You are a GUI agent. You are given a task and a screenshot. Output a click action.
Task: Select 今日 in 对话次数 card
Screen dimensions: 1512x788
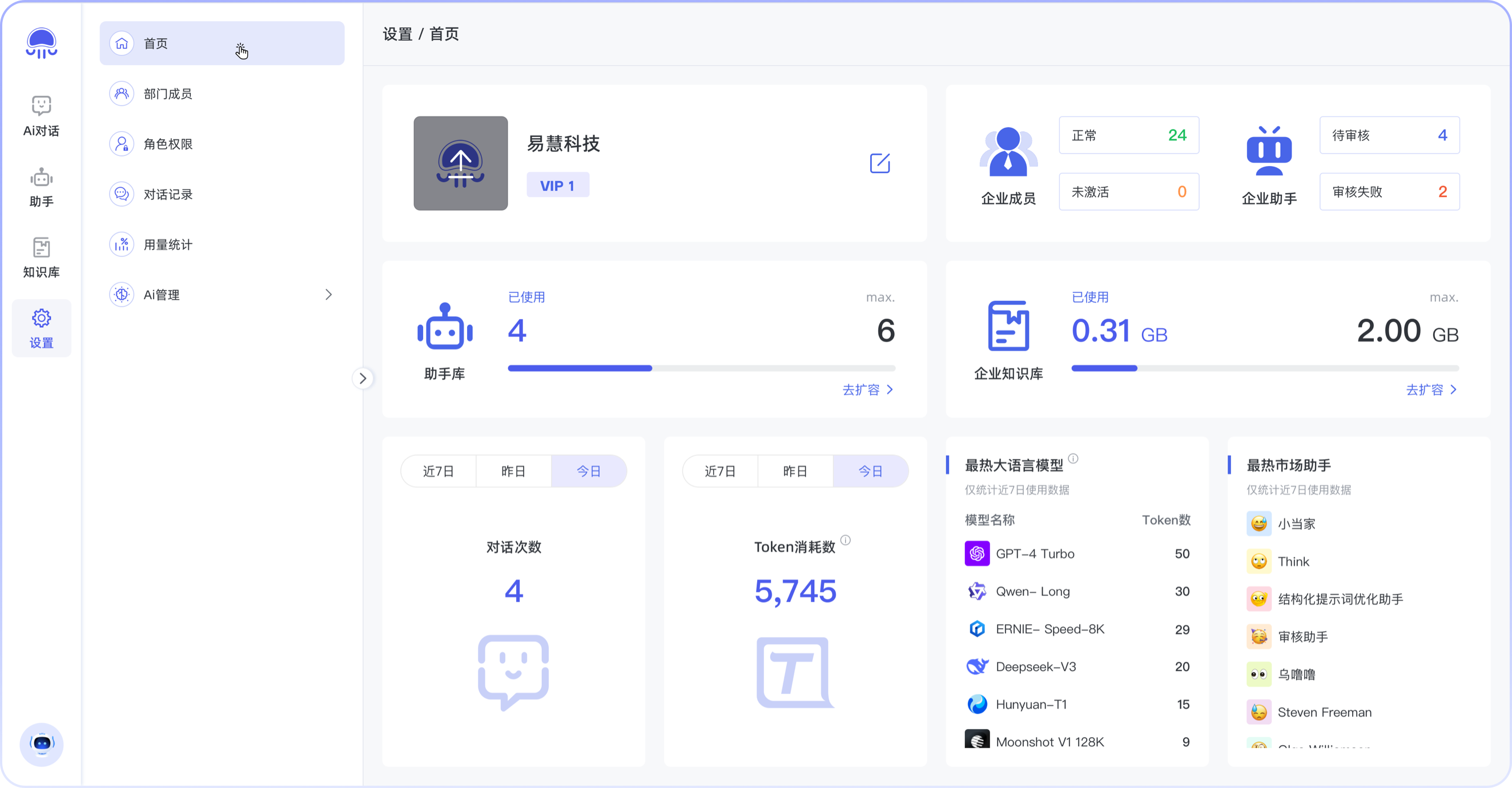588,471
